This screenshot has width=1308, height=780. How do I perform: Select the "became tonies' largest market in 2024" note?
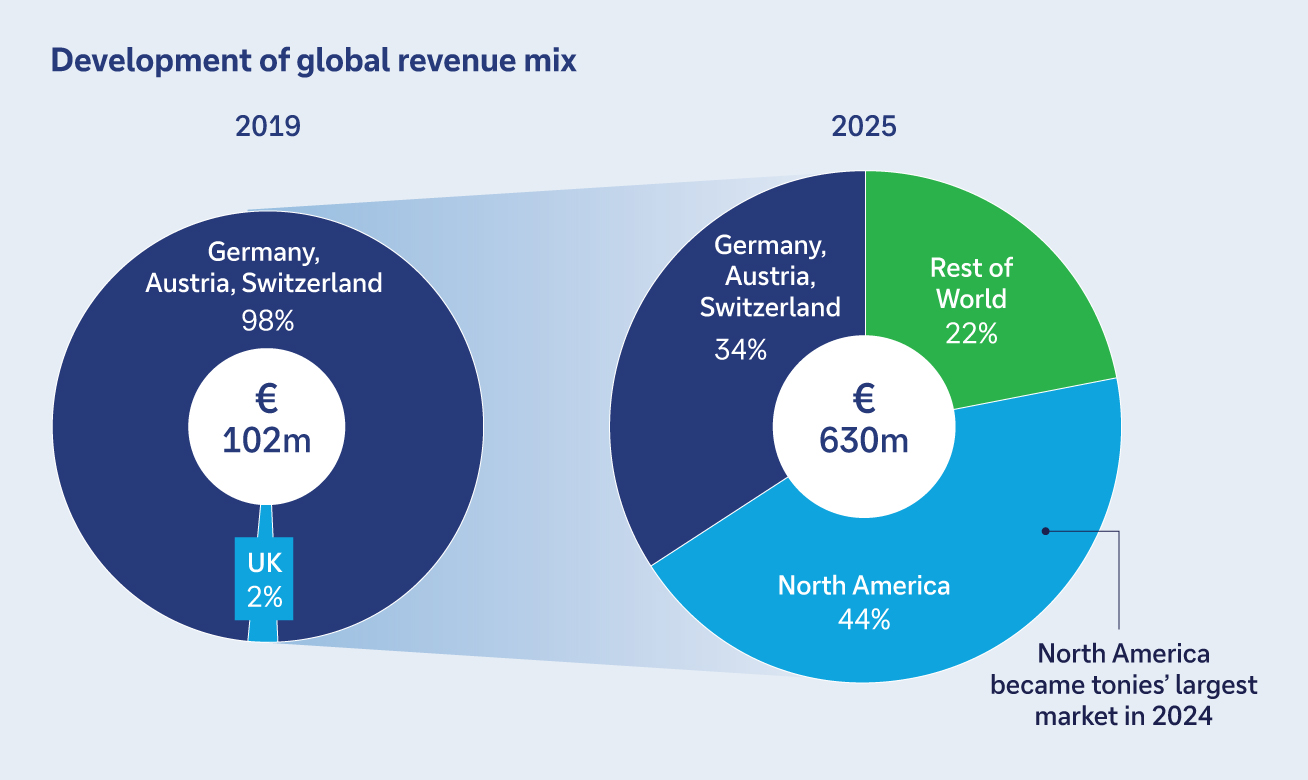[1124, 701]
